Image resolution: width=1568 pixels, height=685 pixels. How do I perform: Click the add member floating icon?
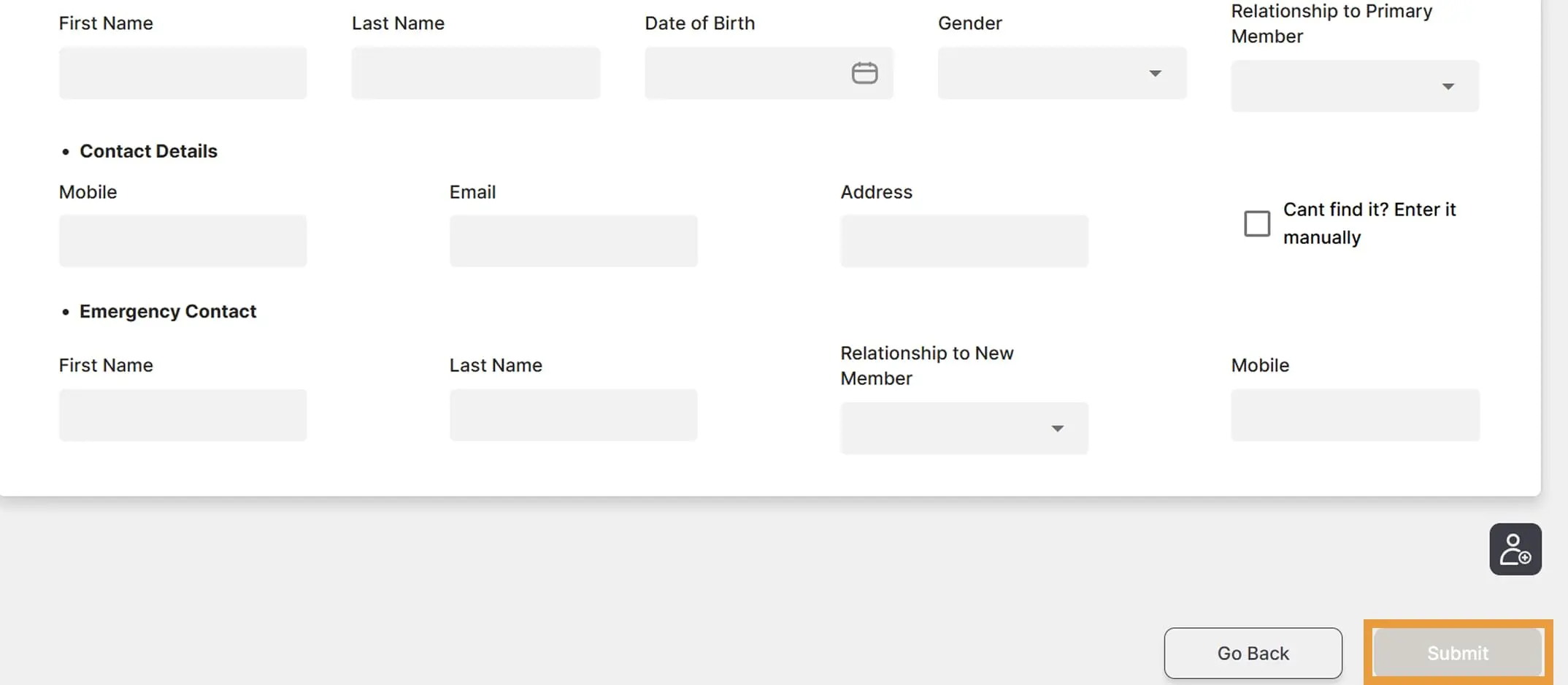pos(1515,549)
